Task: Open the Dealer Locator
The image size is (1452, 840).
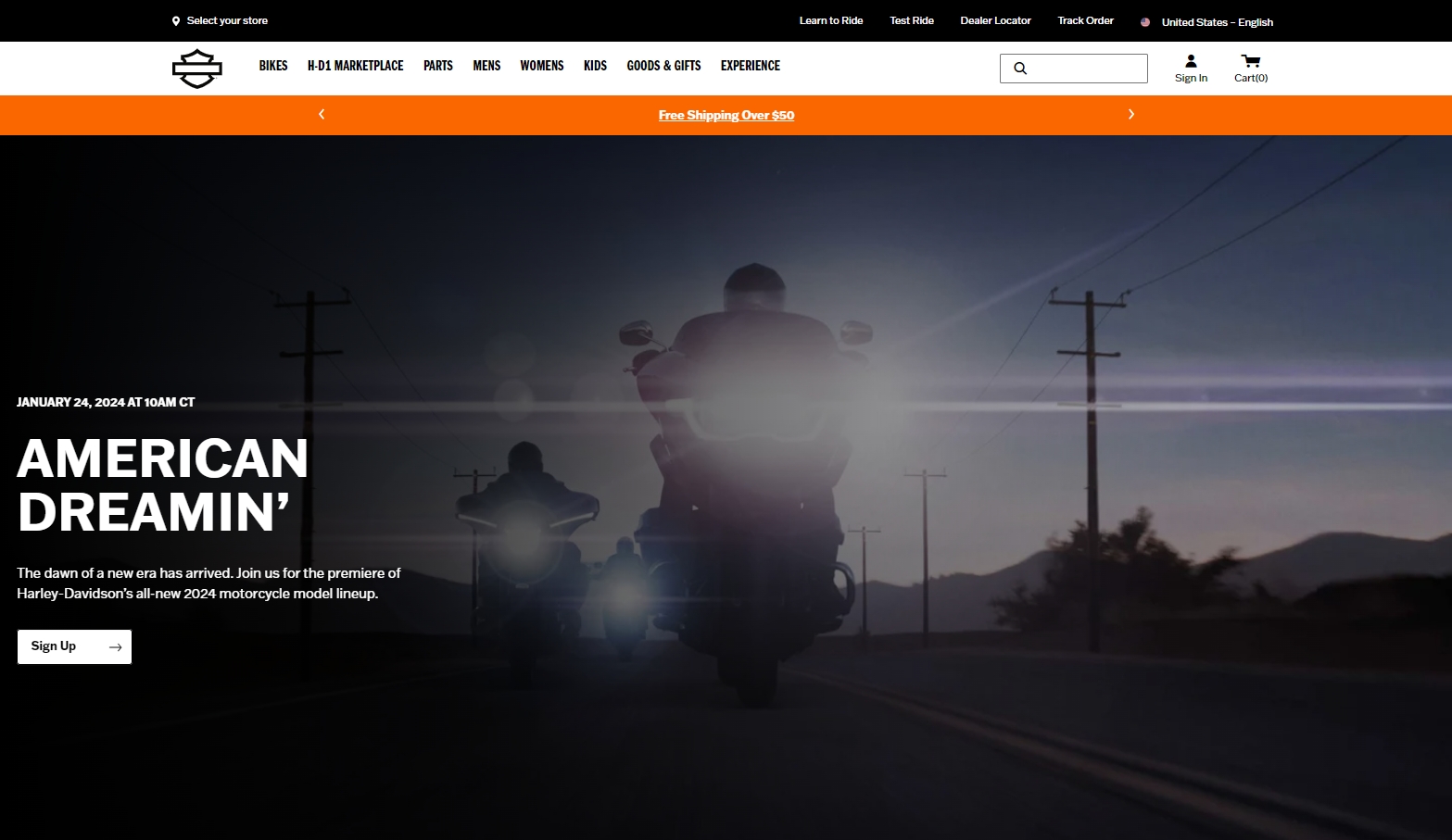Action: point(995,20)
